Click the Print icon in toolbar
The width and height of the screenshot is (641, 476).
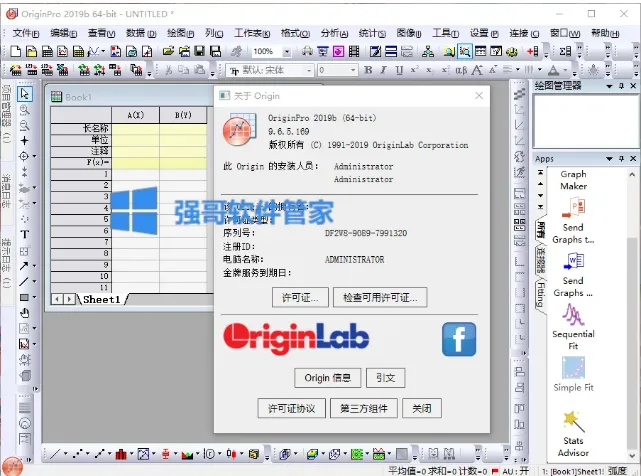pos(307,52)
